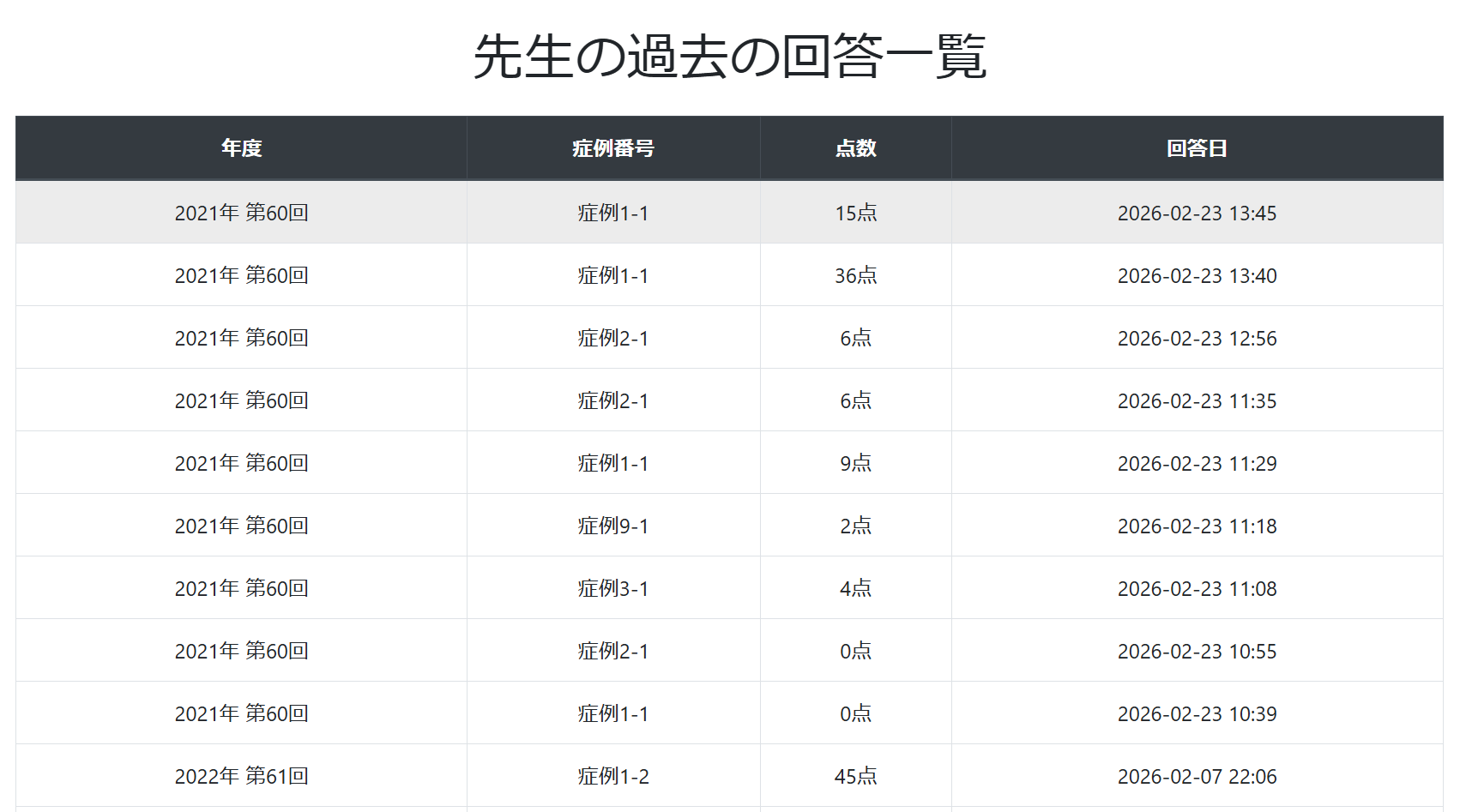Image resolution: width=1472 pixels, height=812 pixels.
Task: Click the 36点 score cell
Action: [x=855, y=275]
